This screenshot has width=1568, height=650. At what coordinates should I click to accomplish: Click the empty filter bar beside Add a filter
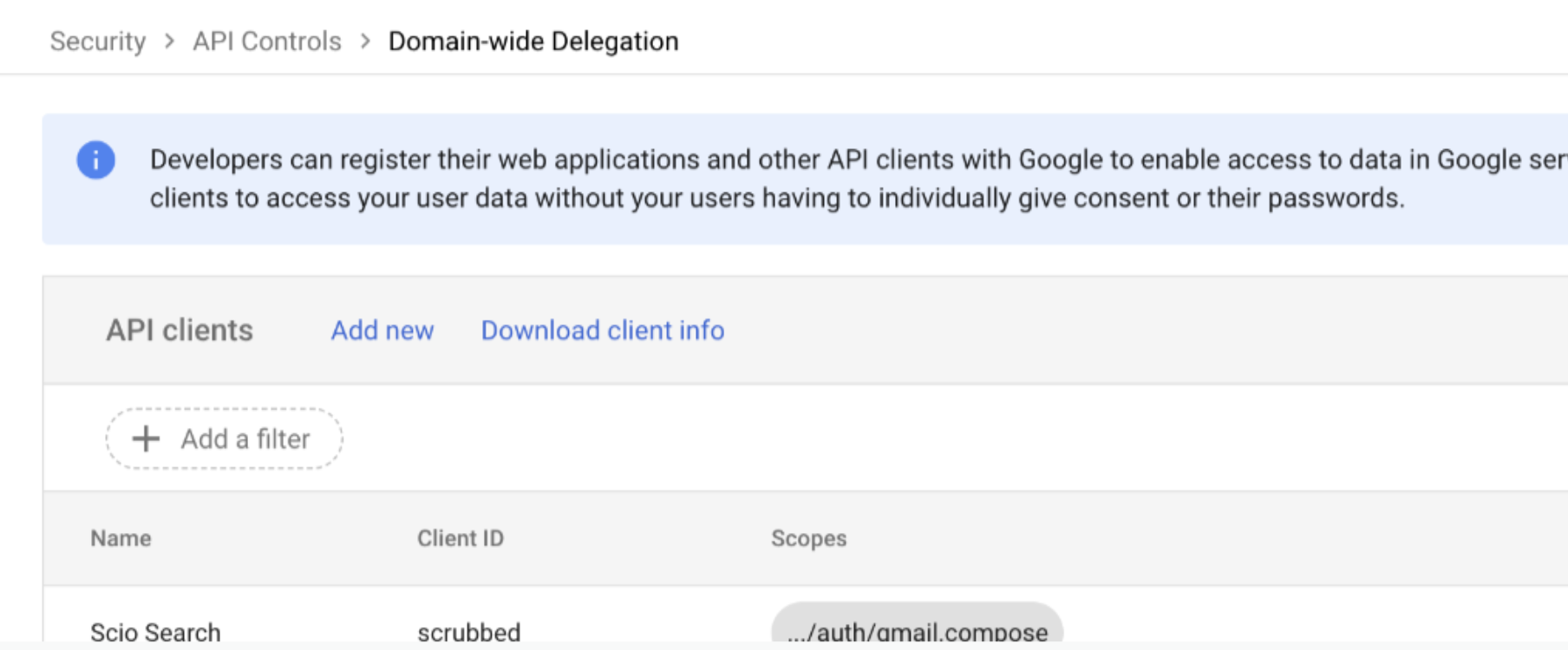click(x=867, y=439)
